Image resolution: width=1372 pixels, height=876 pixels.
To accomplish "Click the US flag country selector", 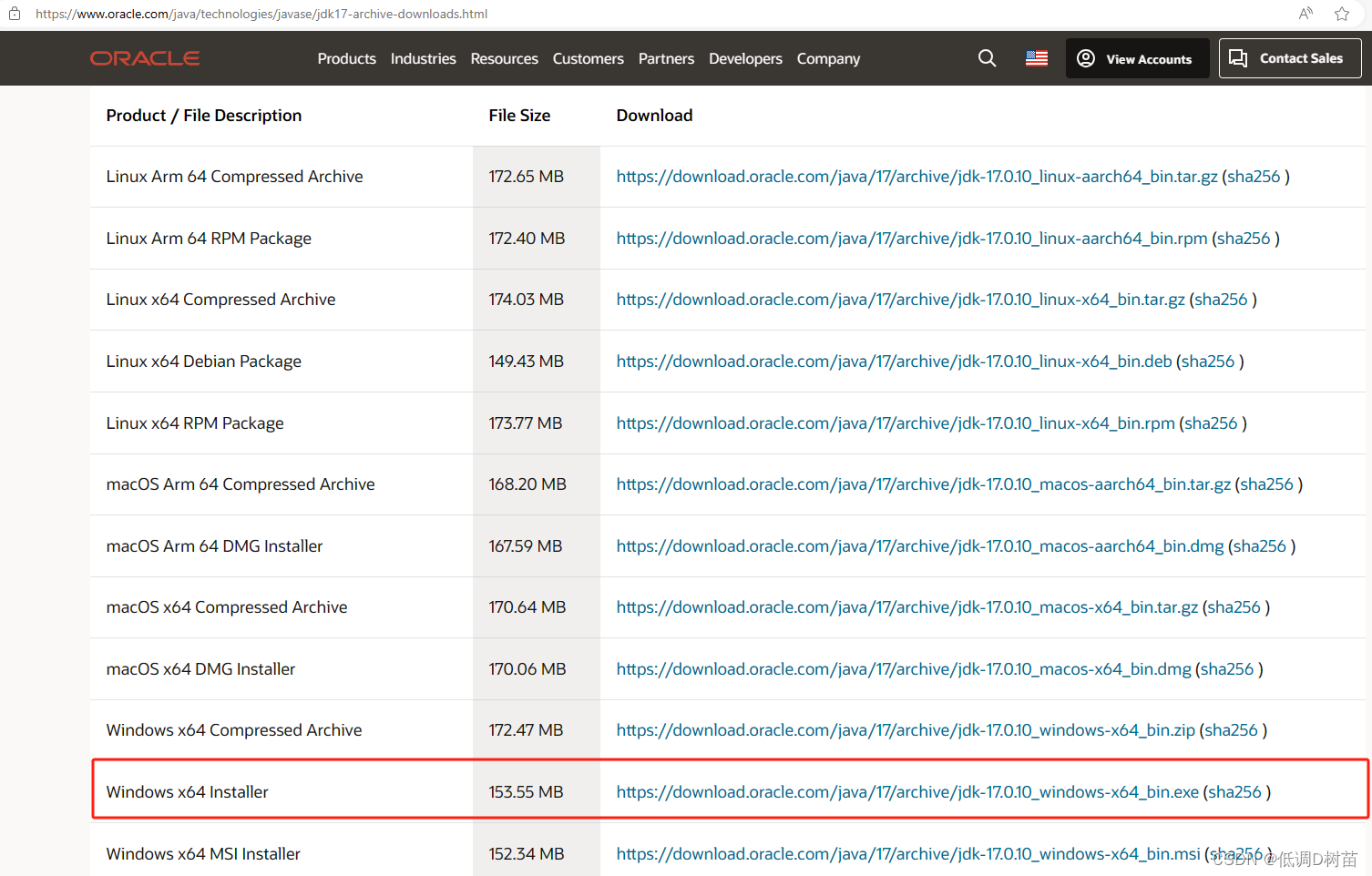I will [1037, 58].
